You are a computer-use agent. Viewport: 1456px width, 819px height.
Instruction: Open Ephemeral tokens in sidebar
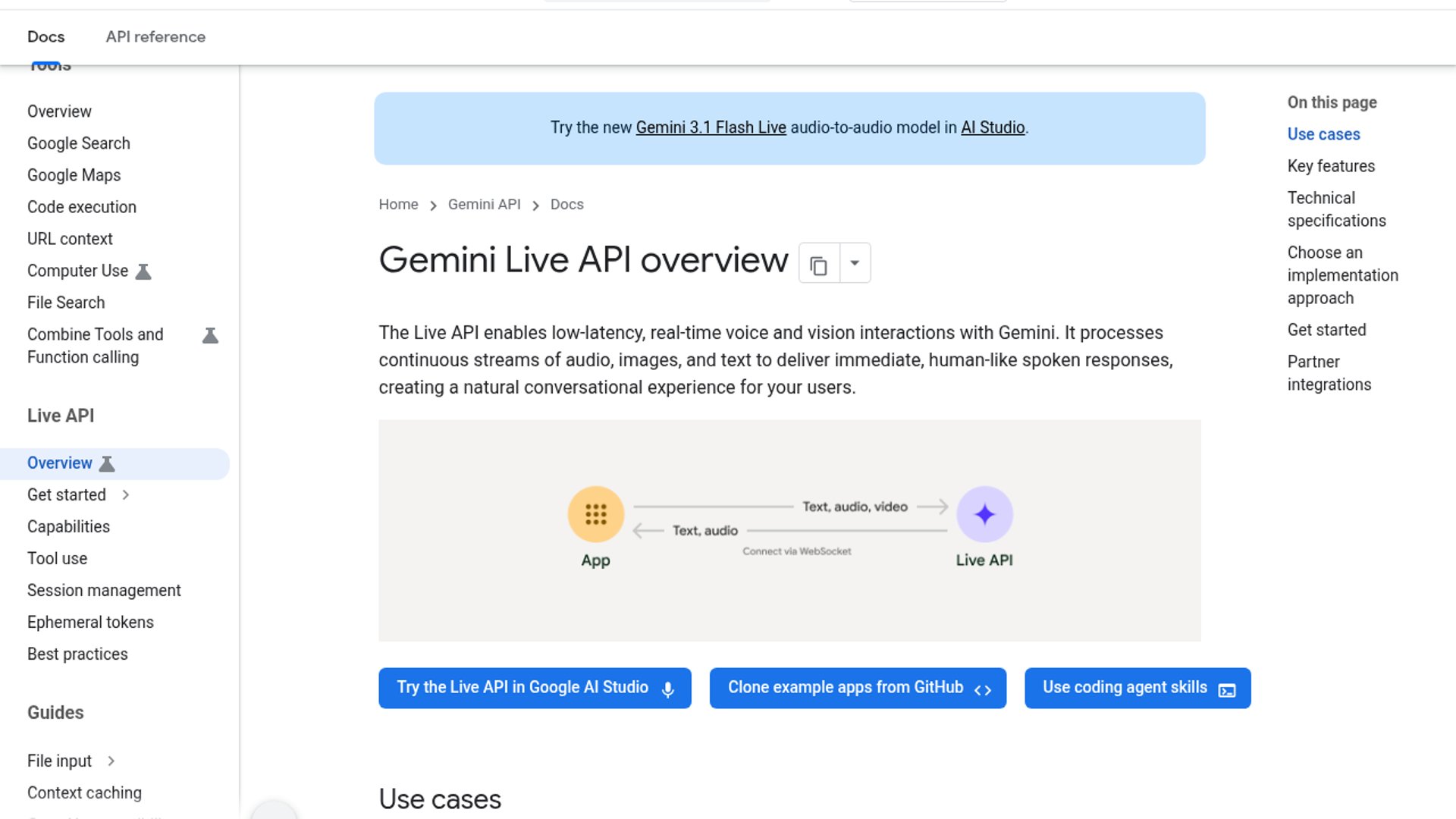point(90,623)
